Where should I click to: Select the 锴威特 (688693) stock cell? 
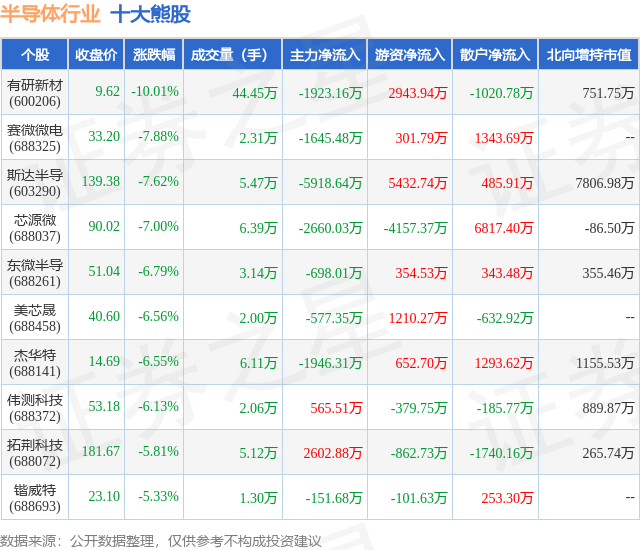[x=35, y=498]
